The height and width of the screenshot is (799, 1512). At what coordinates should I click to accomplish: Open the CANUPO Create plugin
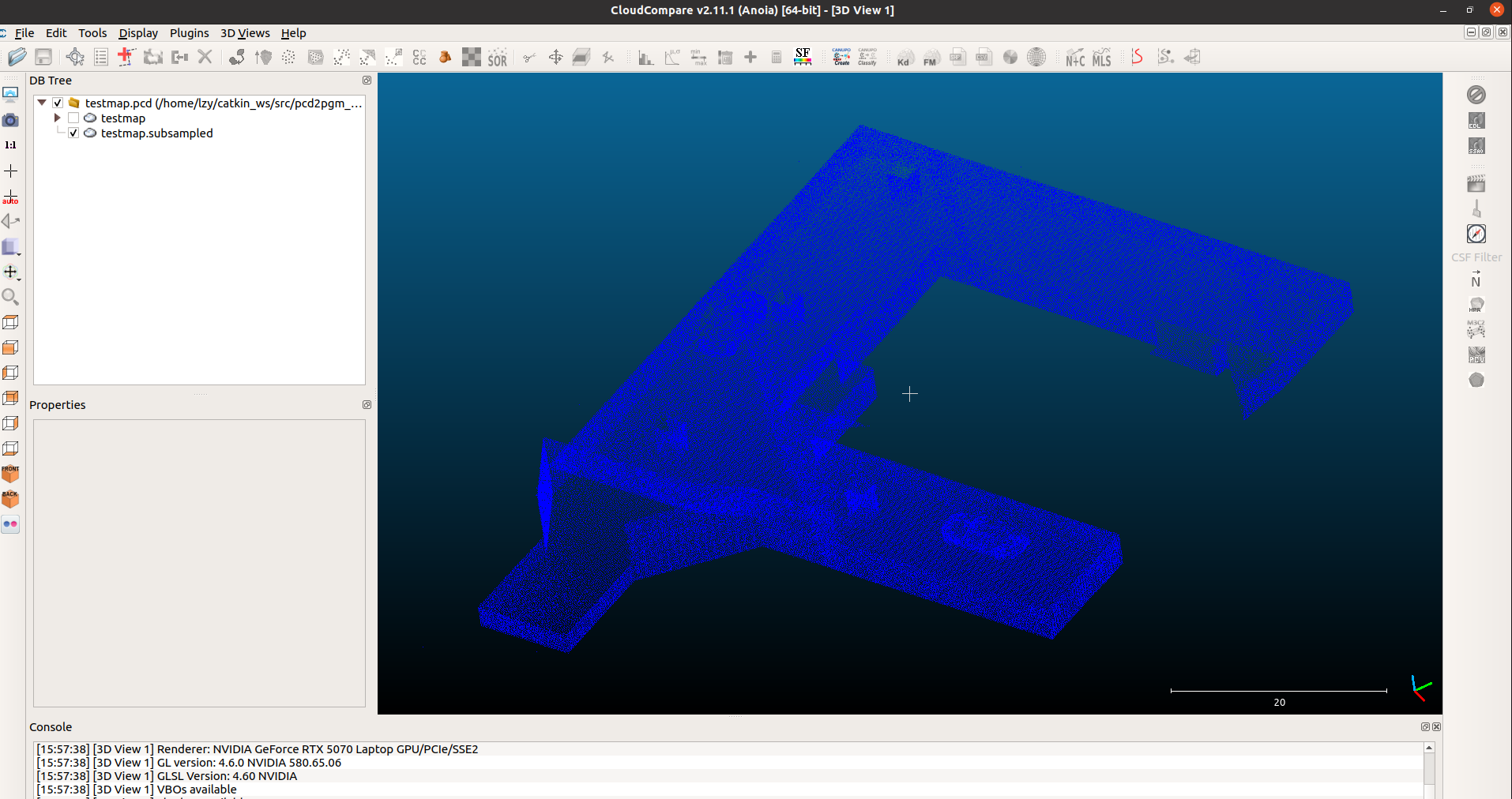[841, 57]
